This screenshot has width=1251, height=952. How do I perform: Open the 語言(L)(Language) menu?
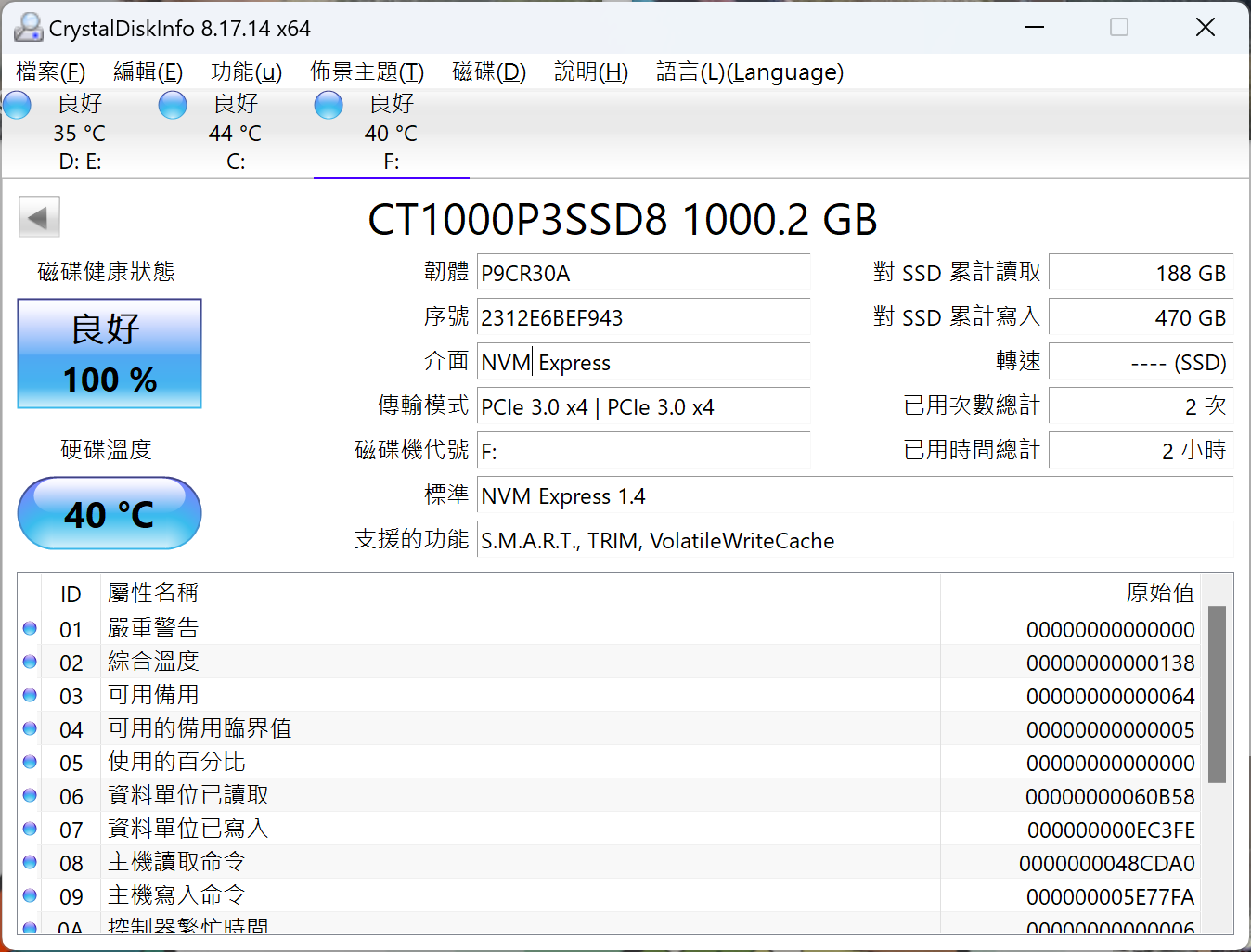coord(749,72)
